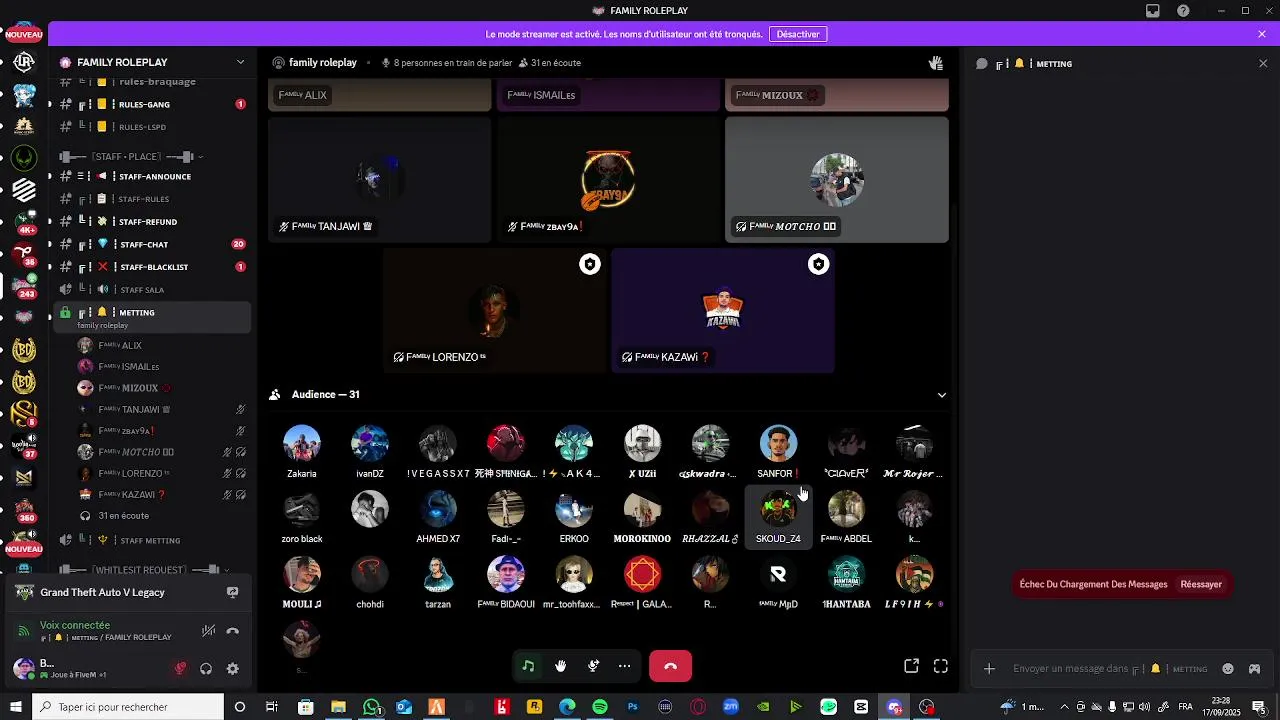
Task: Click tarzan audience avatar
Action: click(x=438, y=575)
